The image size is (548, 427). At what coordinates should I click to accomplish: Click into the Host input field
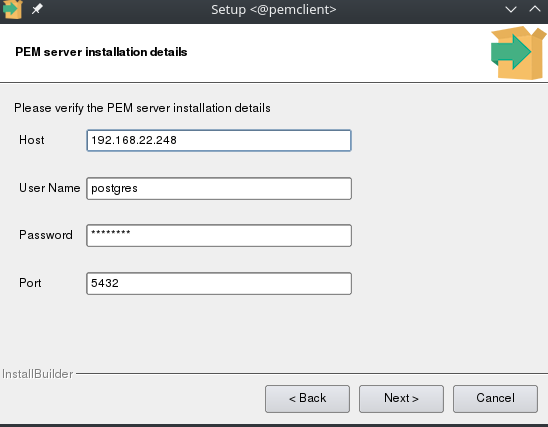pyautogui.click(x=219, y=140)
